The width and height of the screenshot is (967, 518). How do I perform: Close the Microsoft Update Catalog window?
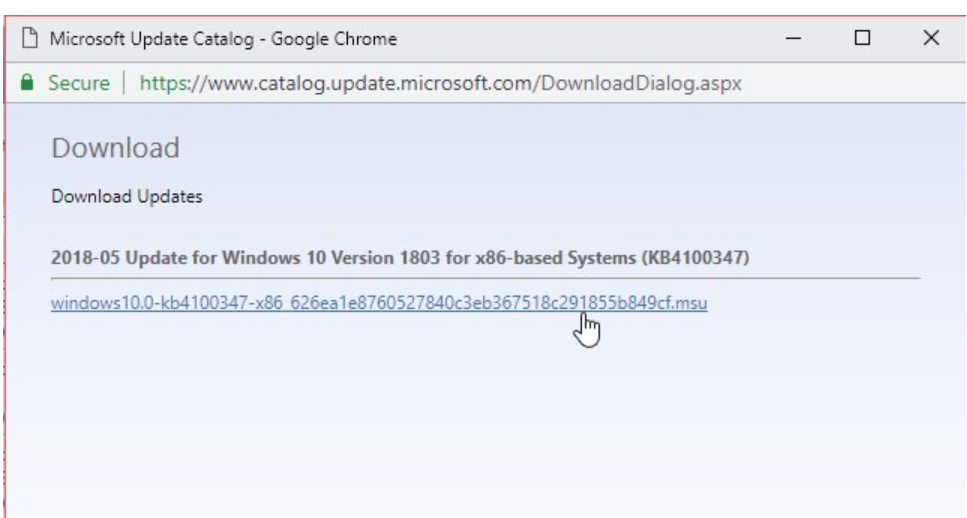[x=931, y=38]
